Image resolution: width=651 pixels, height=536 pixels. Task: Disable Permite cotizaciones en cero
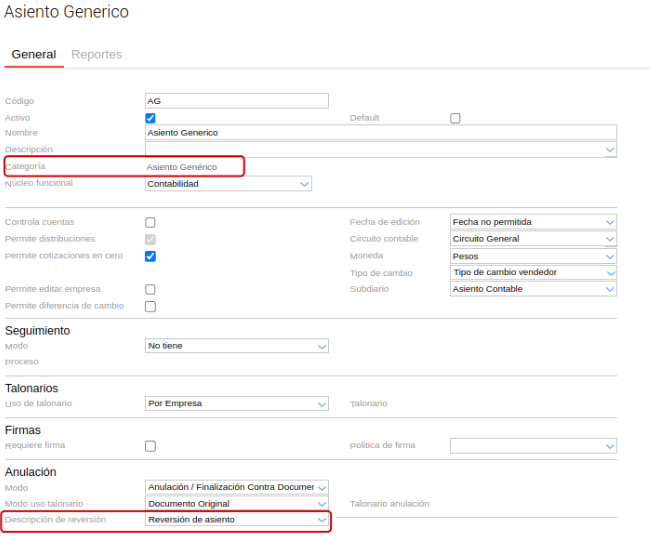pos(151,256)
